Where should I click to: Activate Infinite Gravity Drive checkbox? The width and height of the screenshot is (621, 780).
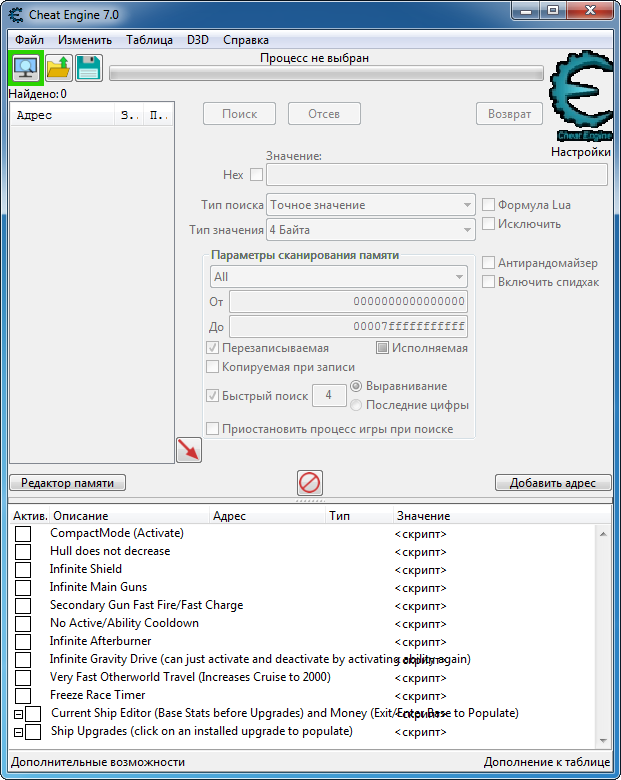(x=23, y=660)
